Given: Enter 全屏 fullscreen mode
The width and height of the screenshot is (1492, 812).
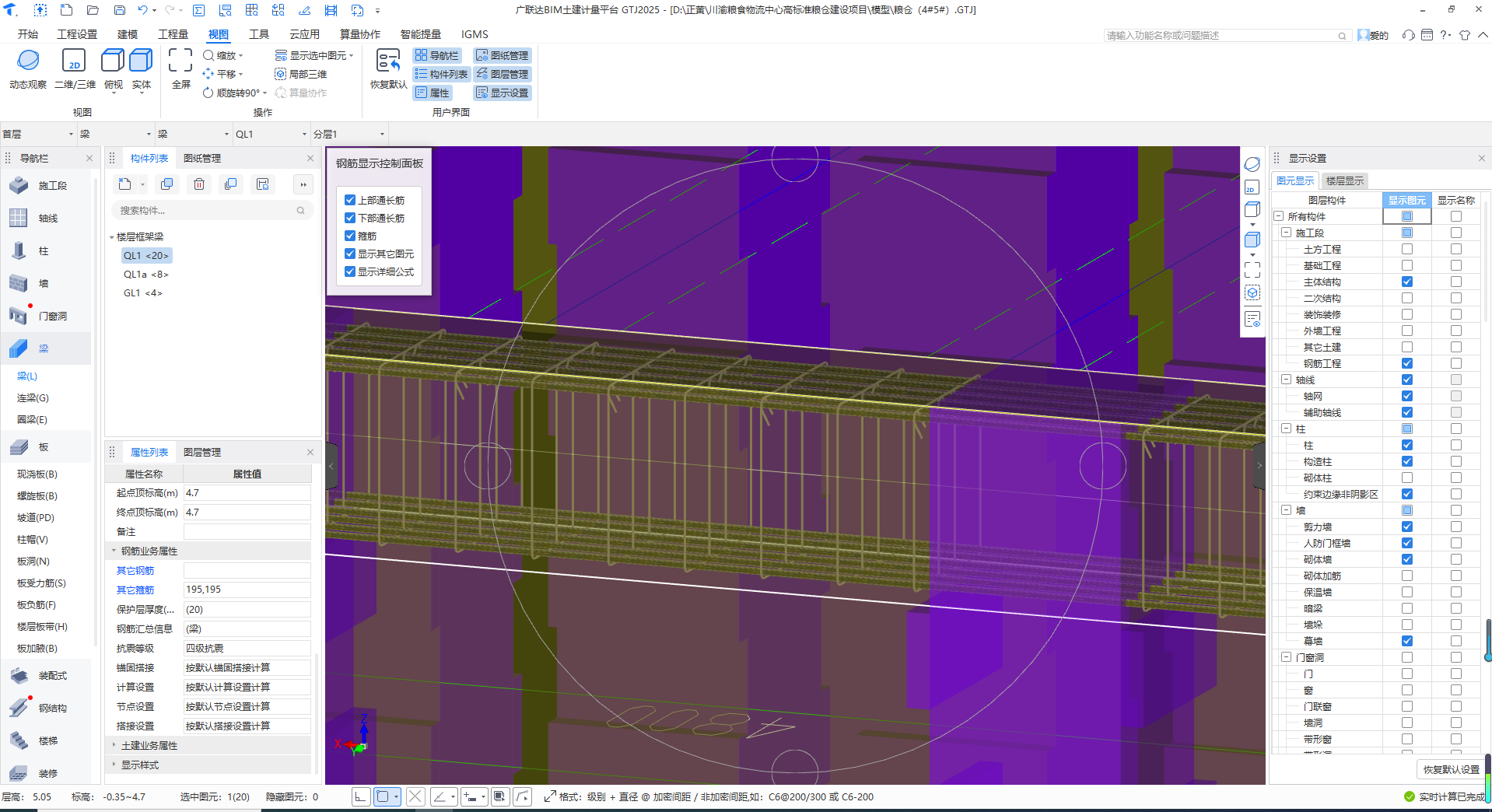Looking at the screenshot, I should click(180, 68).
